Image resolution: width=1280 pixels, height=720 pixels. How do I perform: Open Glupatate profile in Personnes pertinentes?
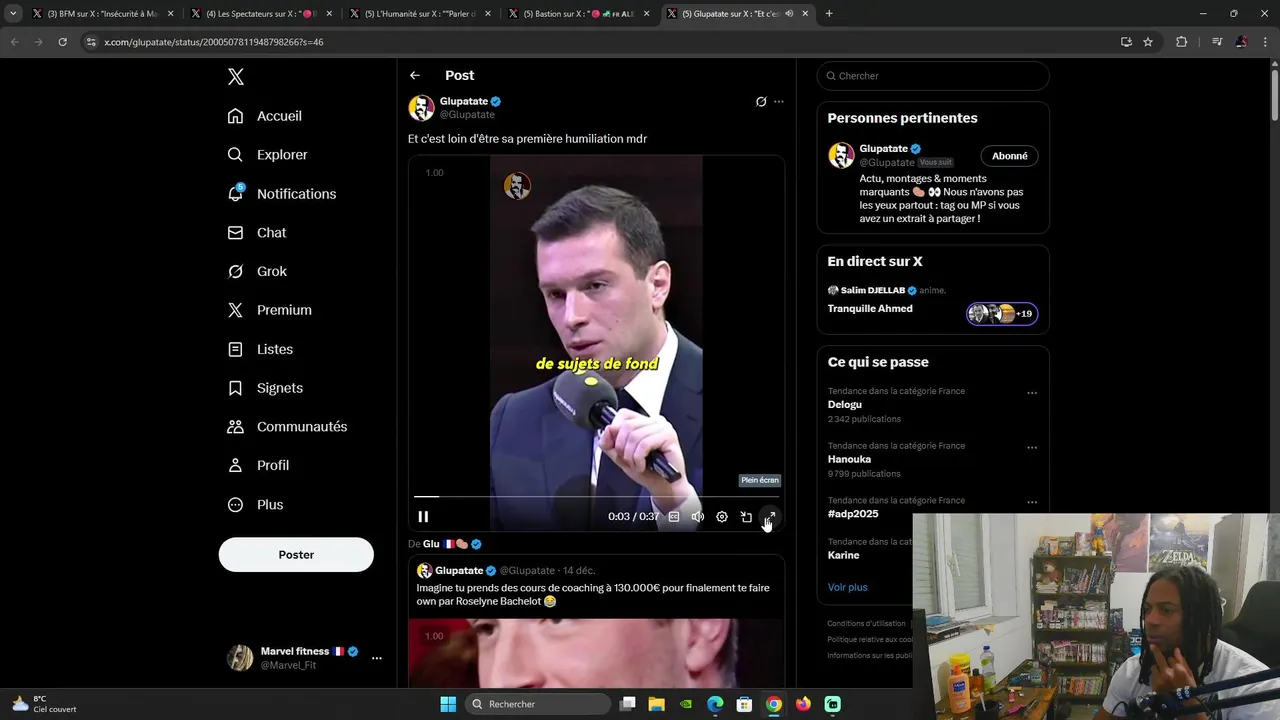click(x=884, y=149)
